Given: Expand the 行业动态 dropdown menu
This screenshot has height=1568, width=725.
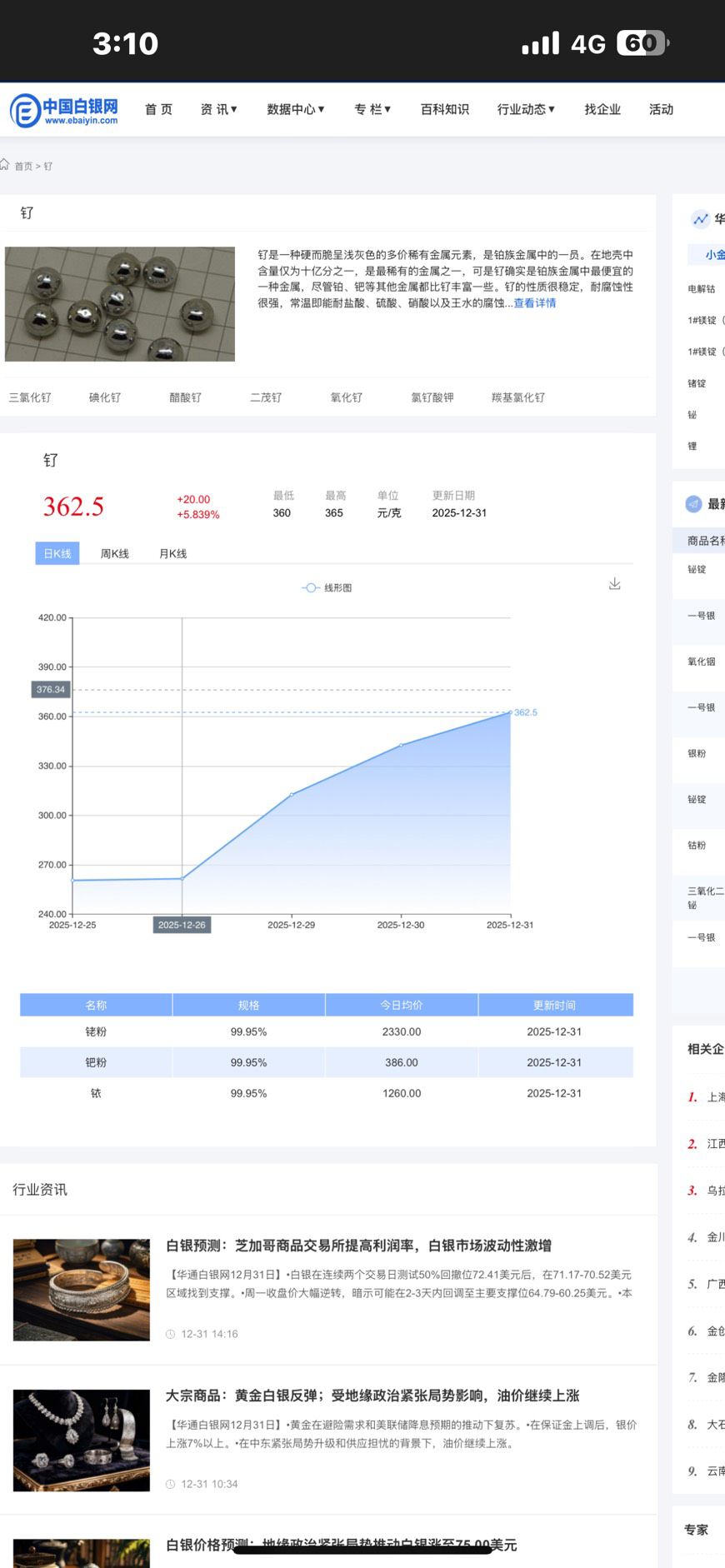Looking at the screenshot, I should tap(526, 109).
